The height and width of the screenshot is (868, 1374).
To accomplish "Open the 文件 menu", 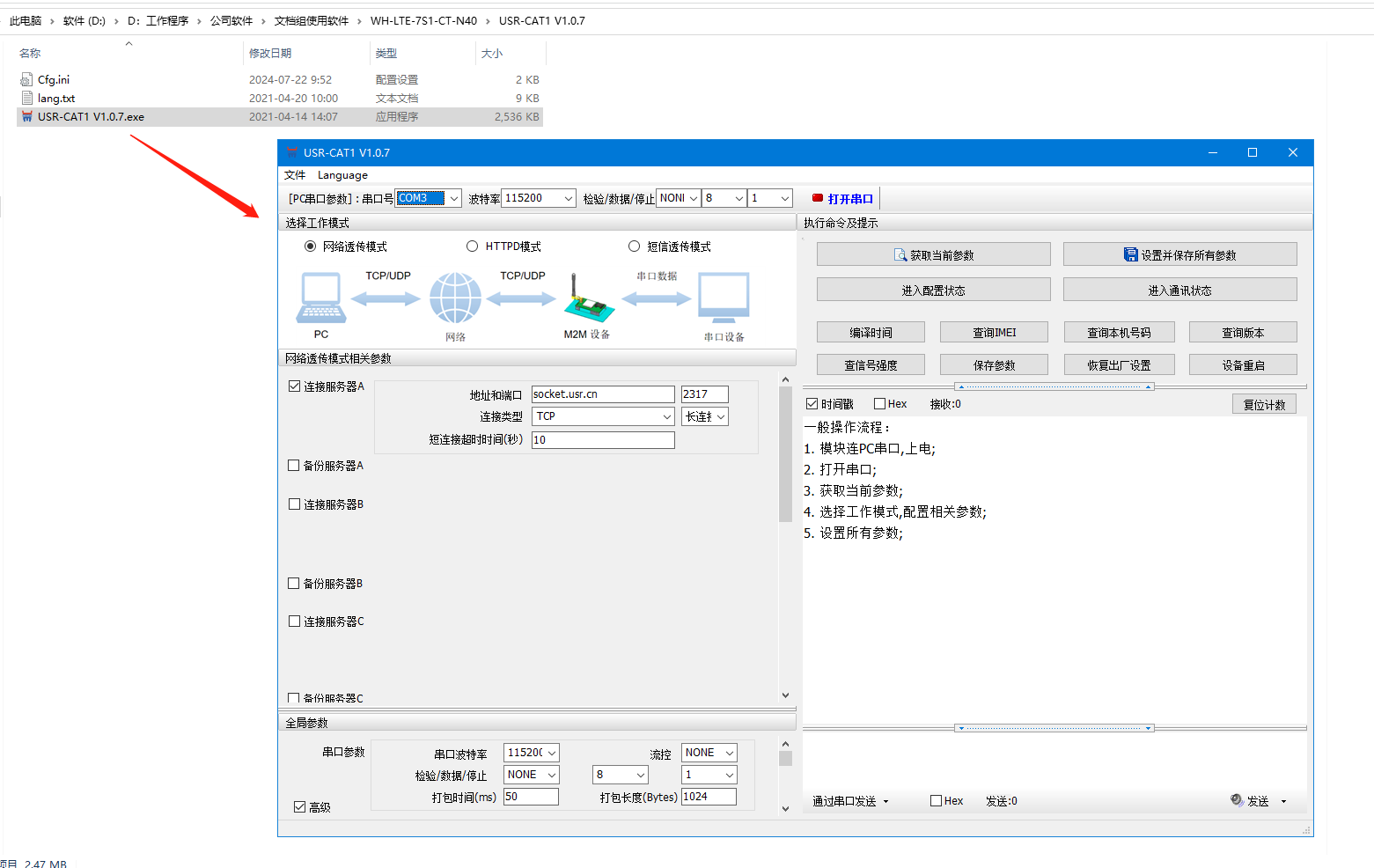I will (295, 175).
